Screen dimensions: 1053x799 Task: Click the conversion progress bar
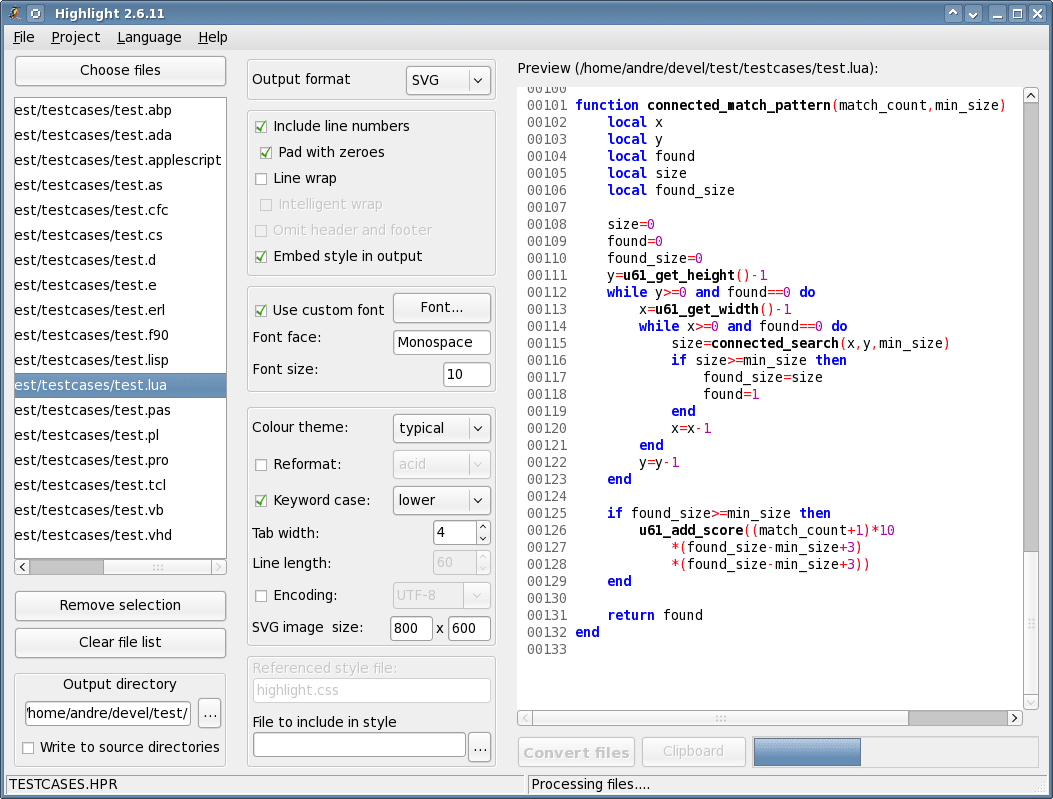pos(895,752)
